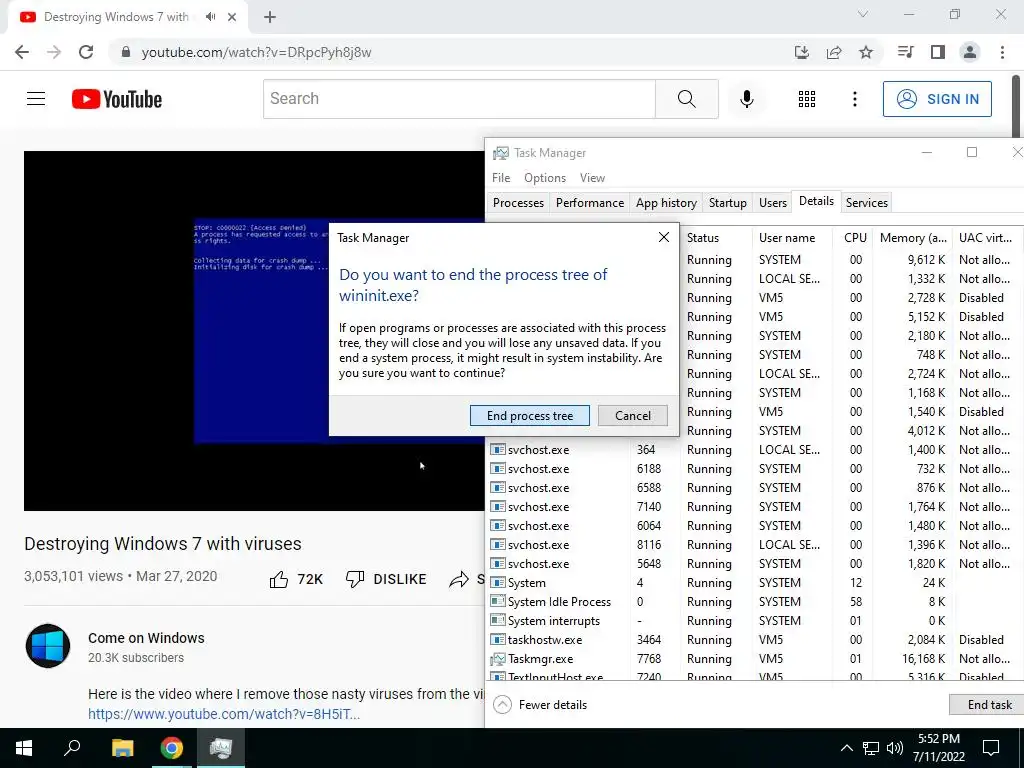The image size is (1024, 768).
Task: Open volume control in system tray
Action: (x=895, y=748)
